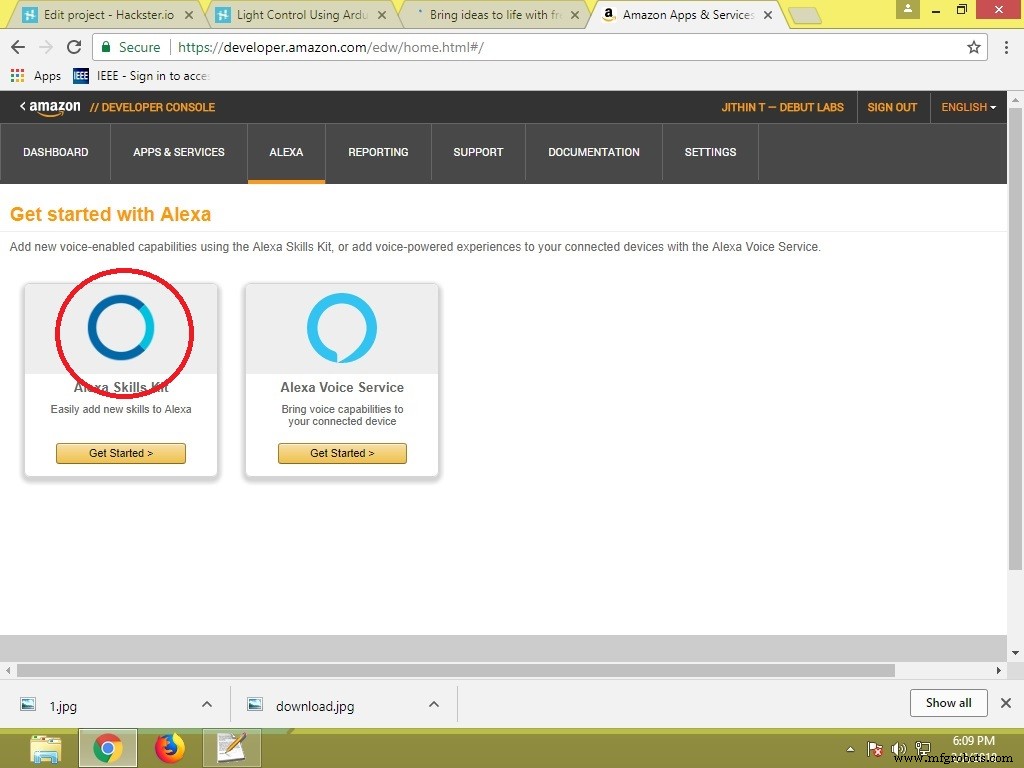Open Firefox from the taskbar

pos(170,747)
